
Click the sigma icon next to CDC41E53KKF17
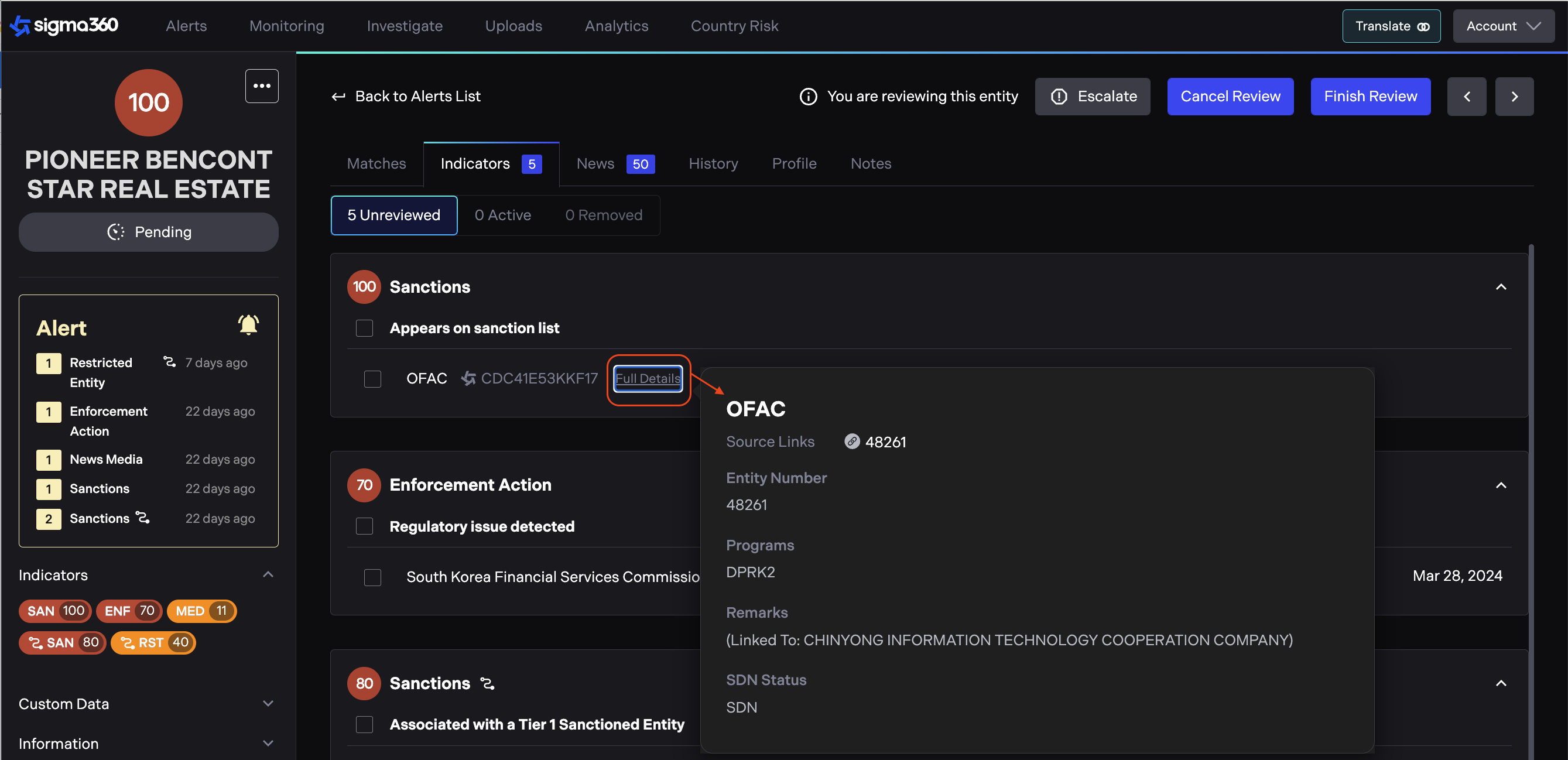(468, 378)
